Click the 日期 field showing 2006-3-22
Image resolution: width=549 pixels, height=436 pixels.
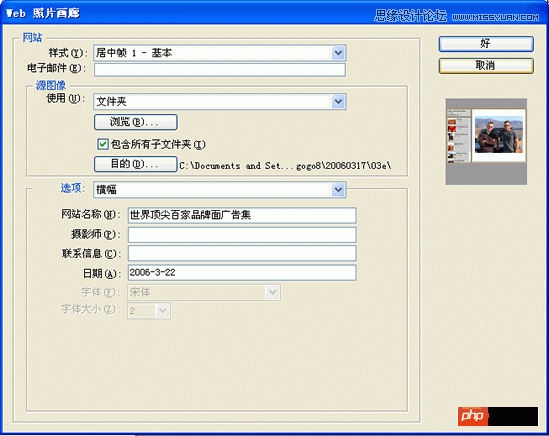coord(242,272)
